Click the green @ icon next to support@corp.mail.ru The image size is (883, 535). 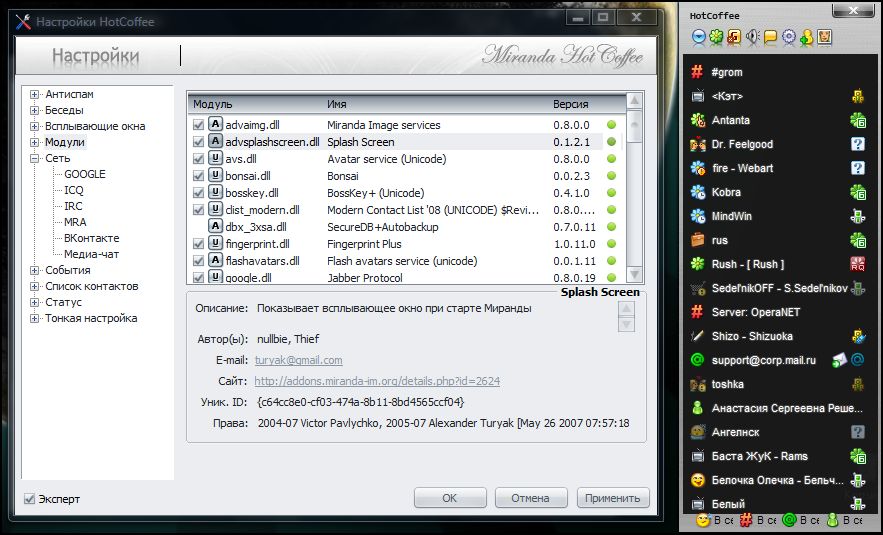pyautogui.click(x=698, y=360)
